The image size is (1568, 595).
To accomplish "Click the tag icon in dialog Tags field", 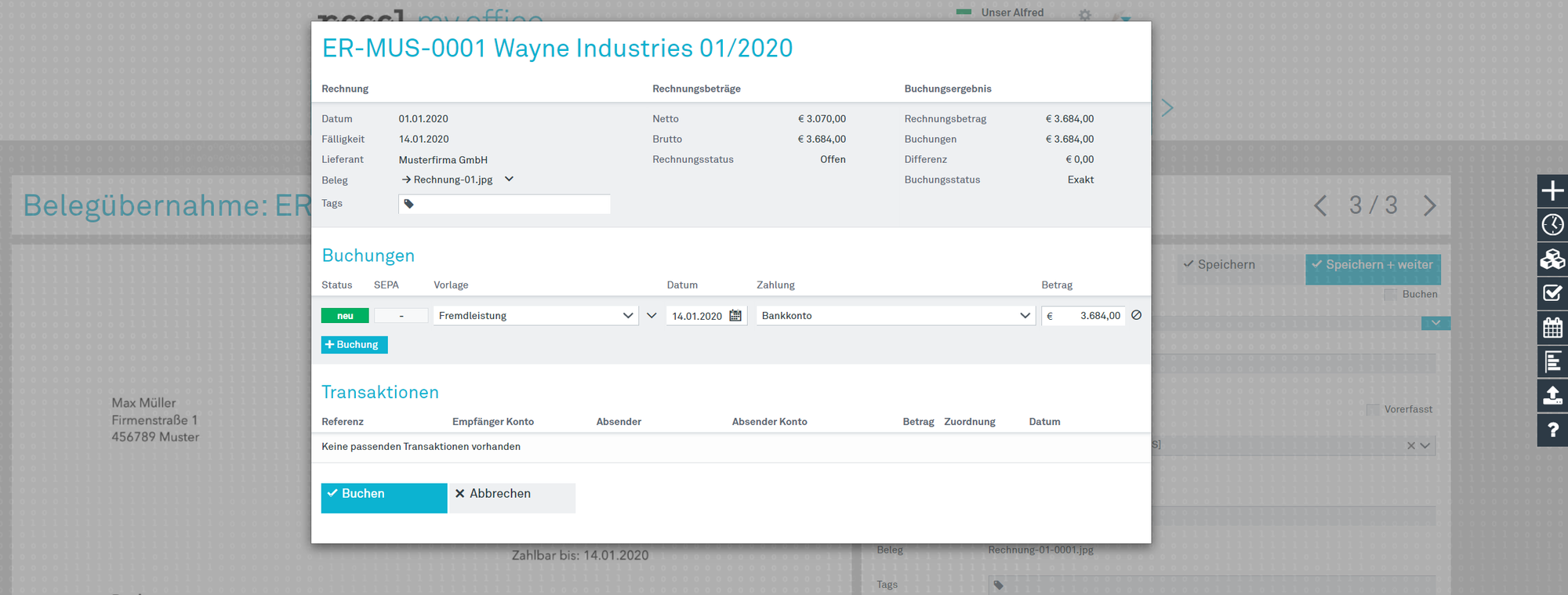I will pos(408,204).
